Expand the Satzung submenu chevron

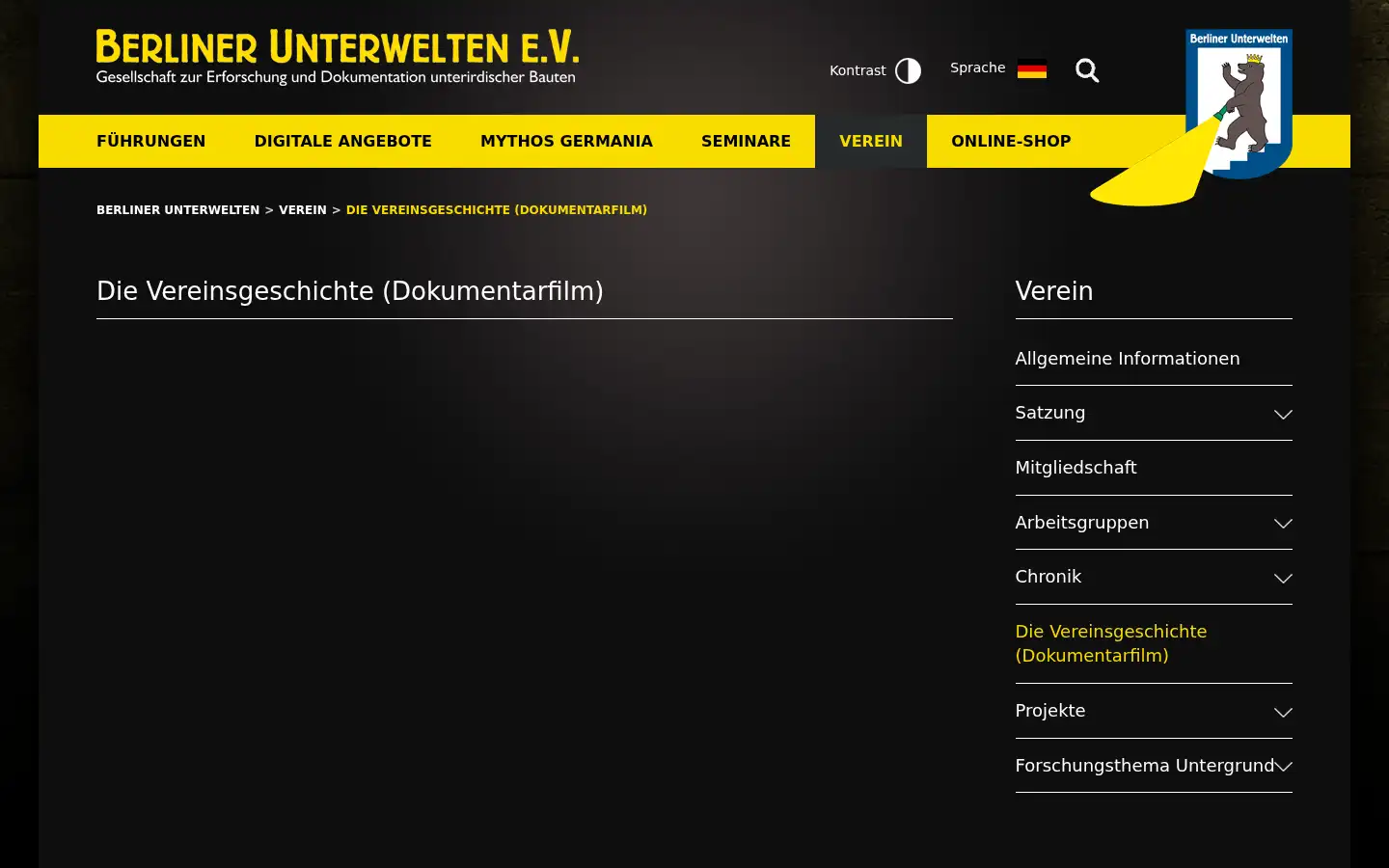1283,414
